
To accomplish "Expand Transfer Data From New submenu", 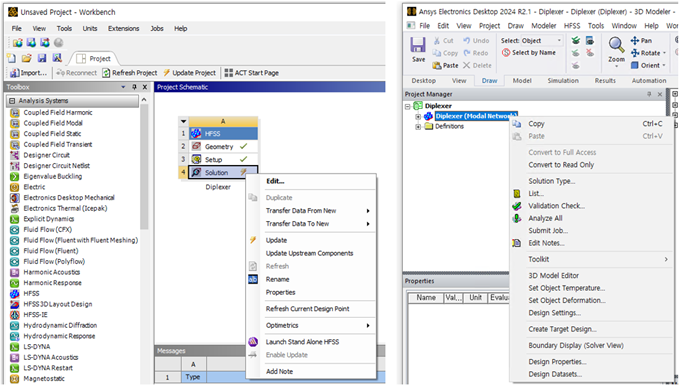I will pyautogui.click(x=318, y=211).
